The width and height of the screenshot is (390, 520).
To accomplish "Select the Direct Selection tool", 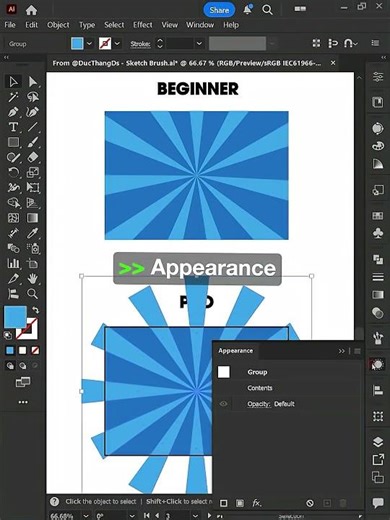I will coord(33,82).
